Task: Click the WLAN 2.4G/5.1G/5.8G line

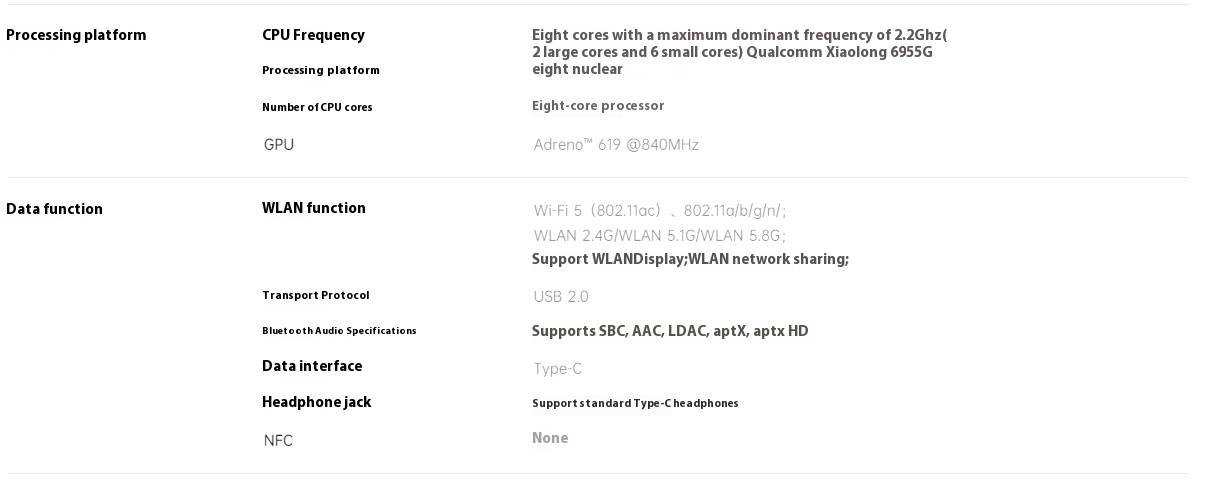Action: 660,236
